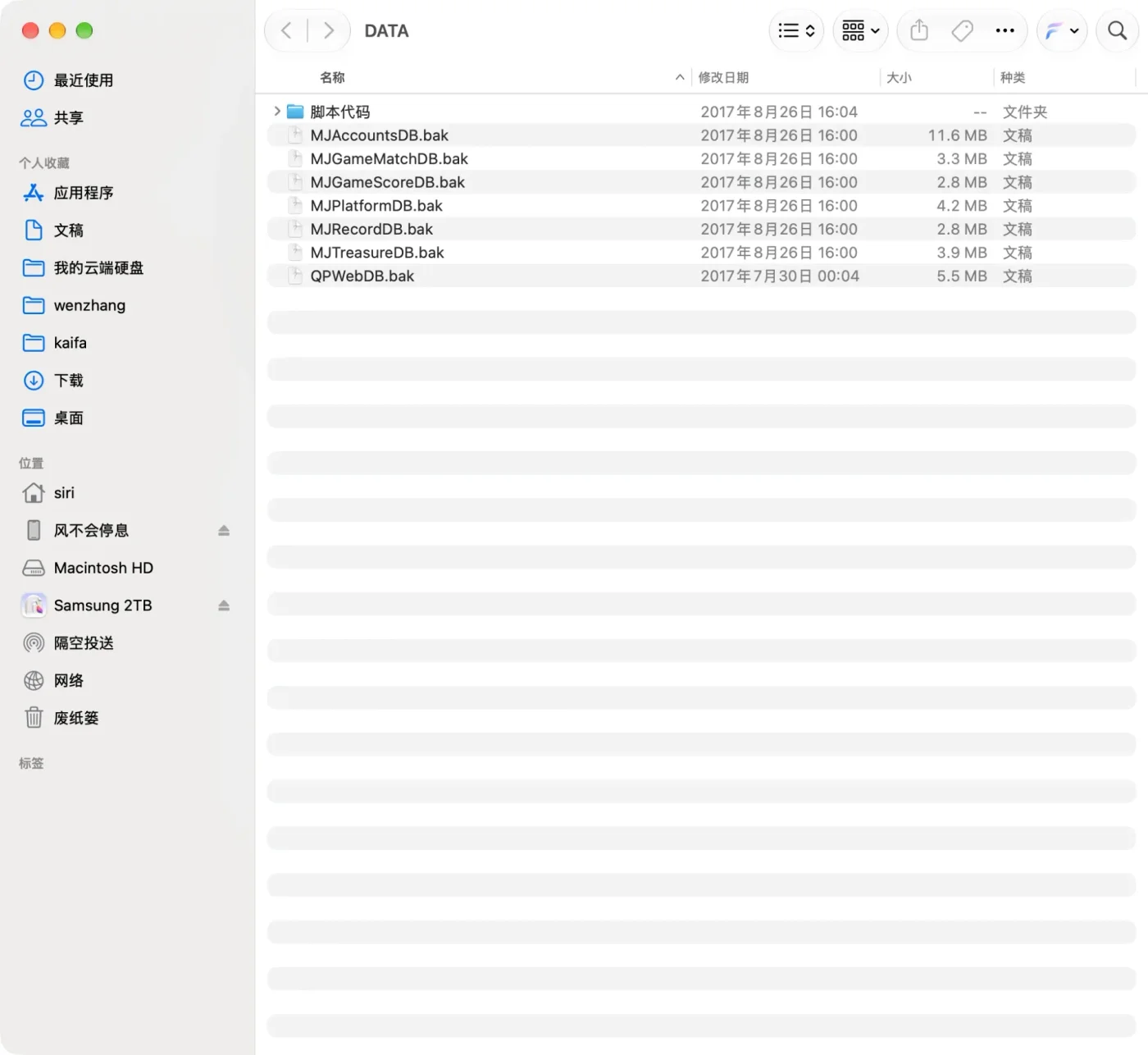Image resolution: width=1148 pixels, height=1055 pixels.
Task: Open the colorful feather app dropdown
Action: pos(1062,31)
